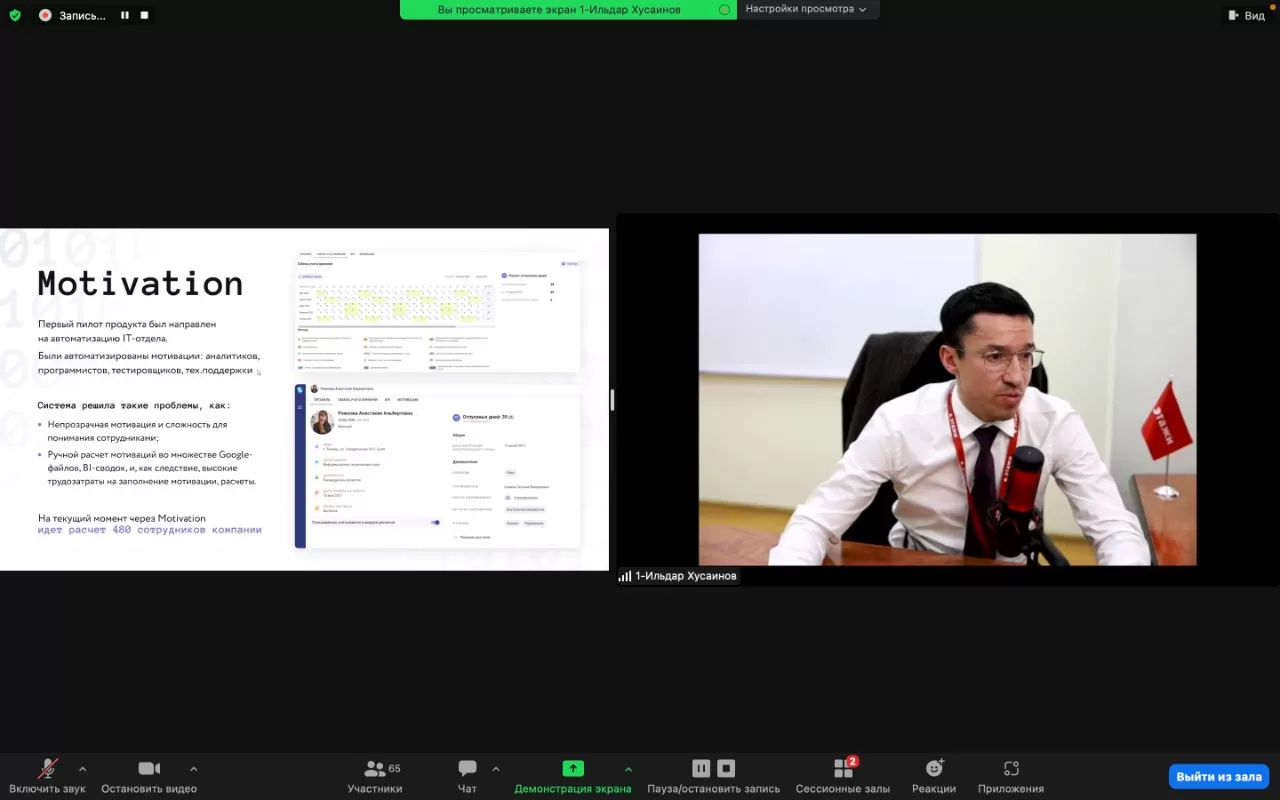Expand audio options arrow beside Включить звук
Screen dimensions: 1280x800
coord(82,769)
